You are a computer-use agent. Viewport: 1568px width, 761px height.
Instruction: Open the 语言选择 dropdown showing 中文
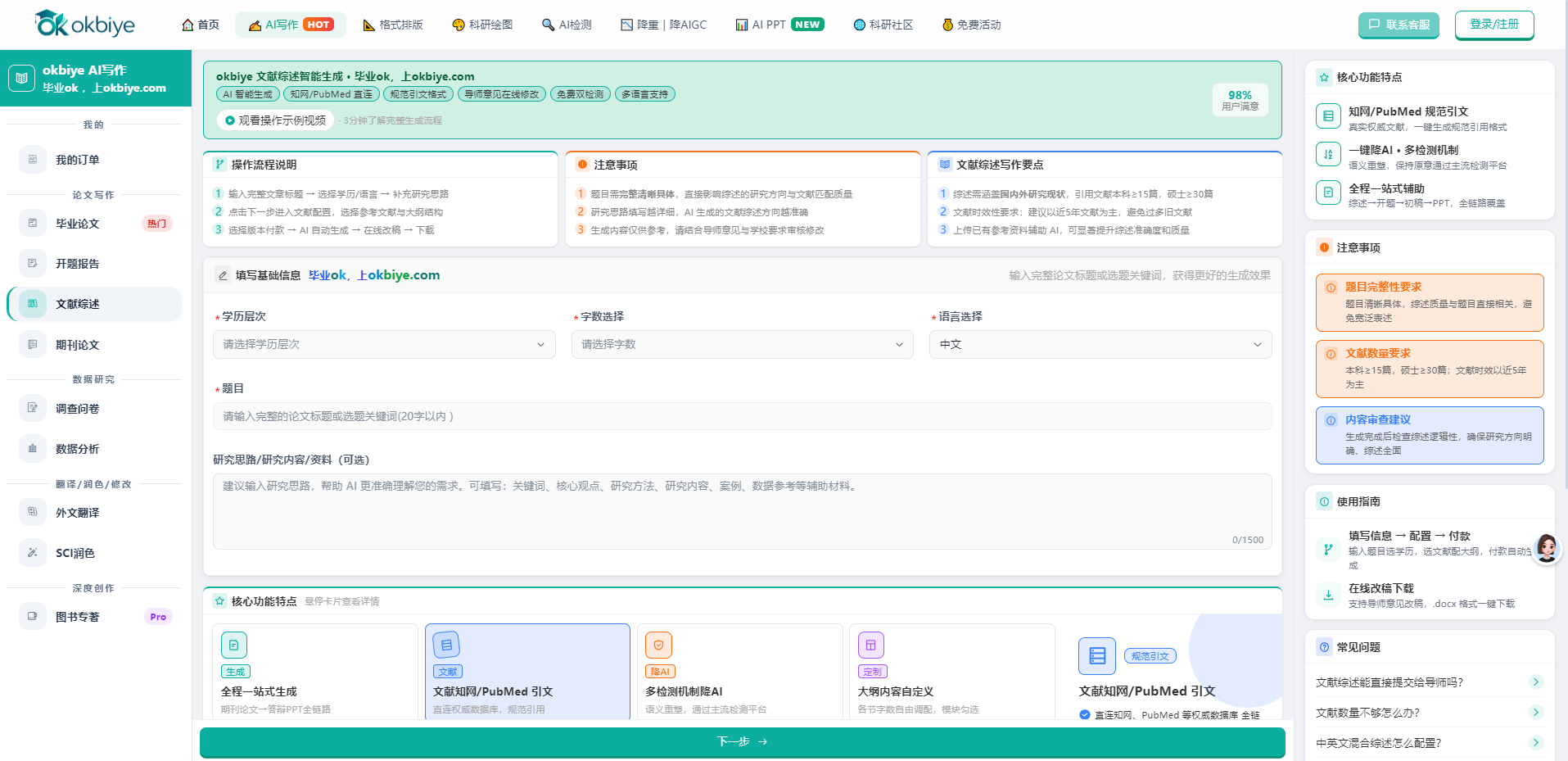pyautogui.click(x=1100, y=344)
